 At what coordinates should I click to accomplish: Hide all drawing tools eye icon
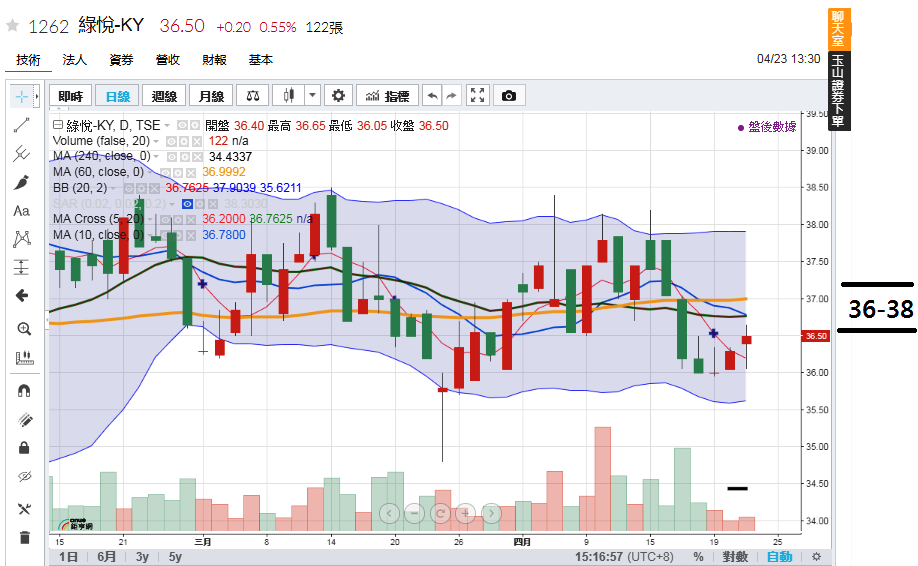coord(24,476)
